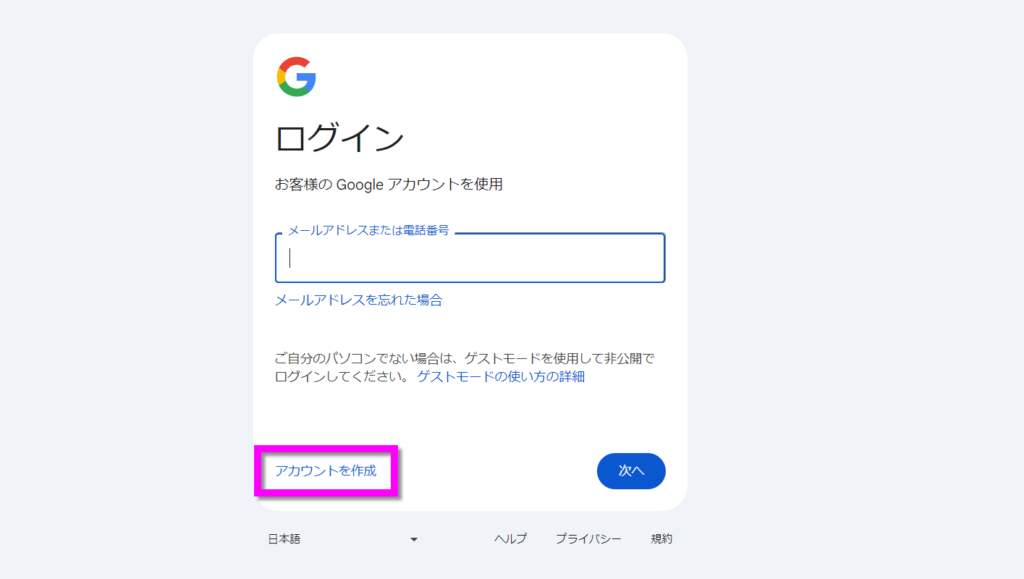Click the Google G logo
Viewport: 1024px width, 579px height.
[296, 77]
